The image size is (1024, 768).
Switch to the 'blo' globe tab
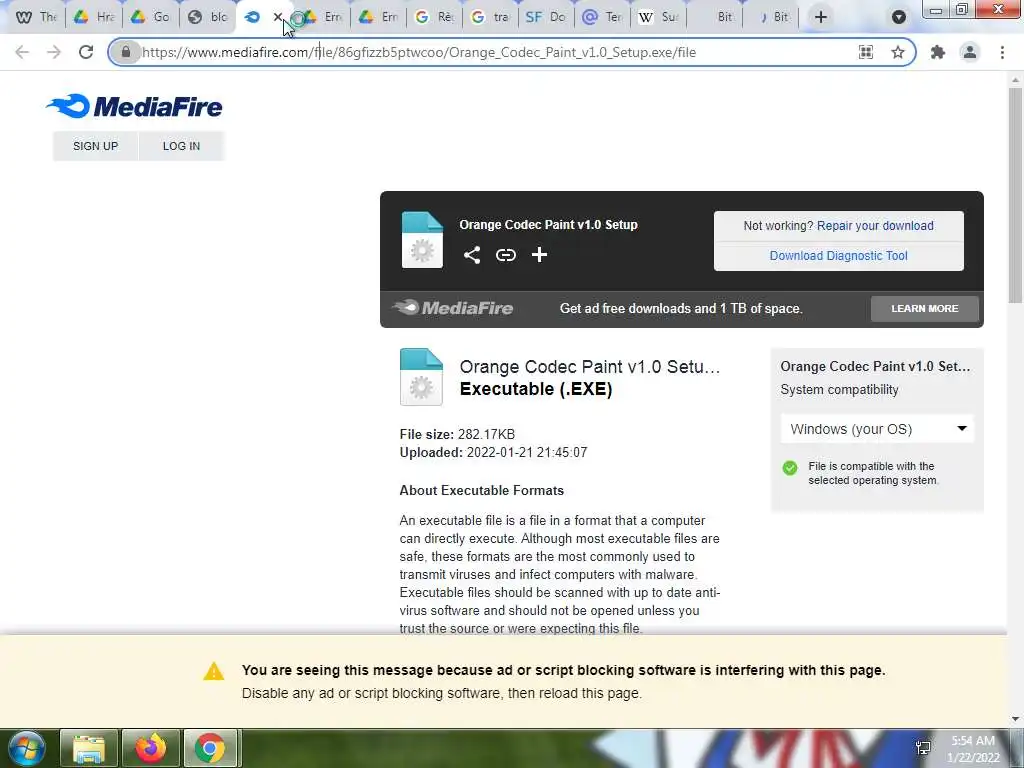207,17
